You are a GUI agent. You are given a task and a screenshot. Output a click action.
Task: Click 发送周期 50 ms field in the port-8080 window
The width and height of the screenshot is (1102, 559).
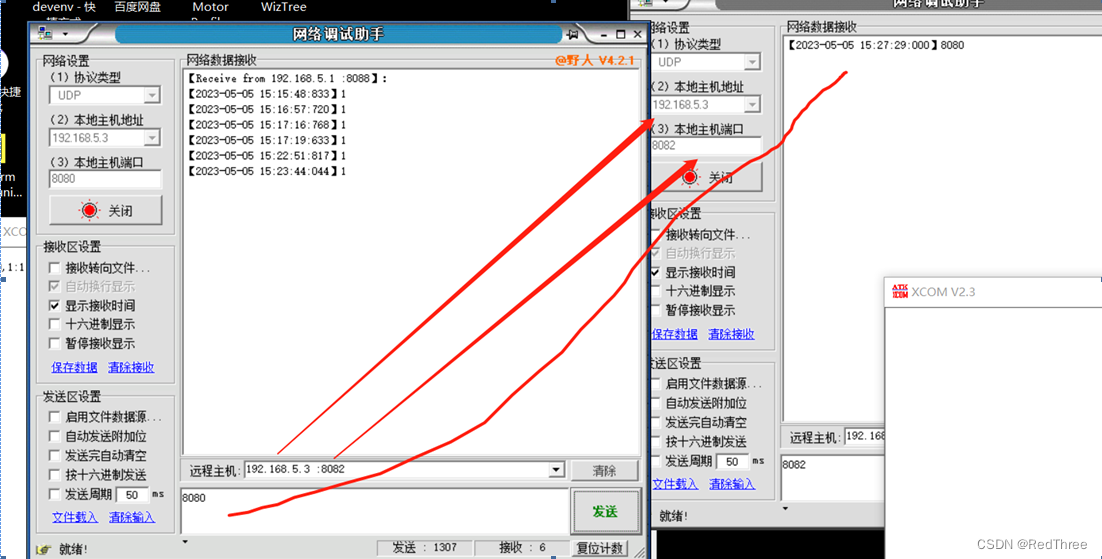click(x=132, y=494)
